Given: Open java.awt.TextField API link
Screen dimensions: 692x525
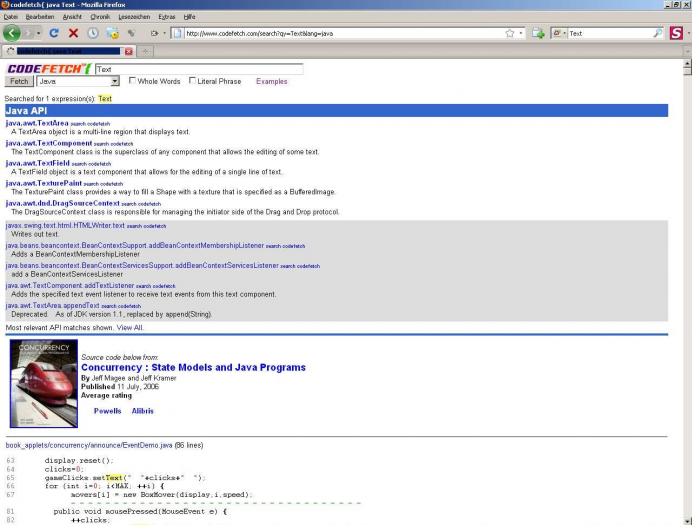Looking at the screenshot, I should tap(38, 163).
